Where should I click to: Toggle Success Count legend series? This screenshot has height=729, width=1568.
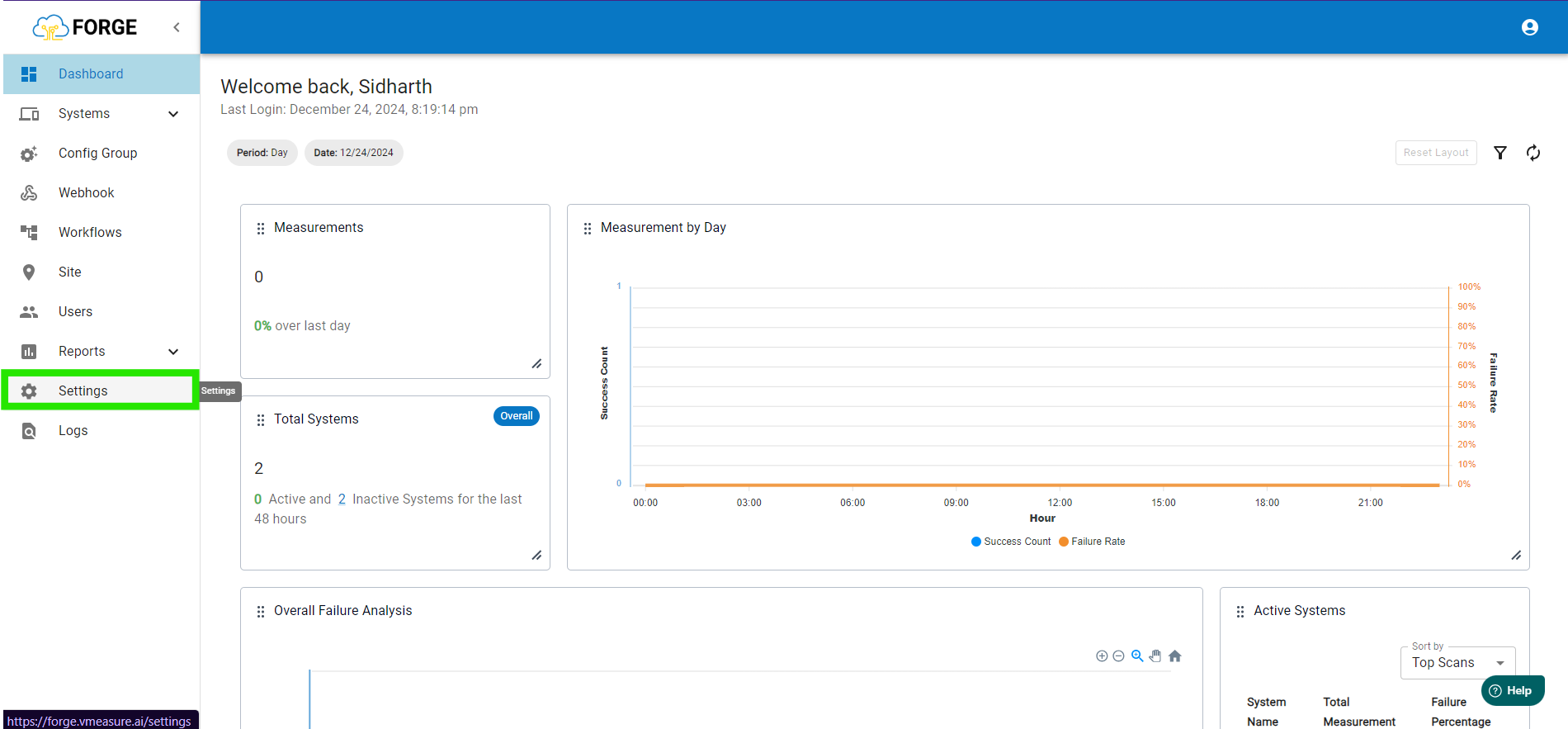1011,542
